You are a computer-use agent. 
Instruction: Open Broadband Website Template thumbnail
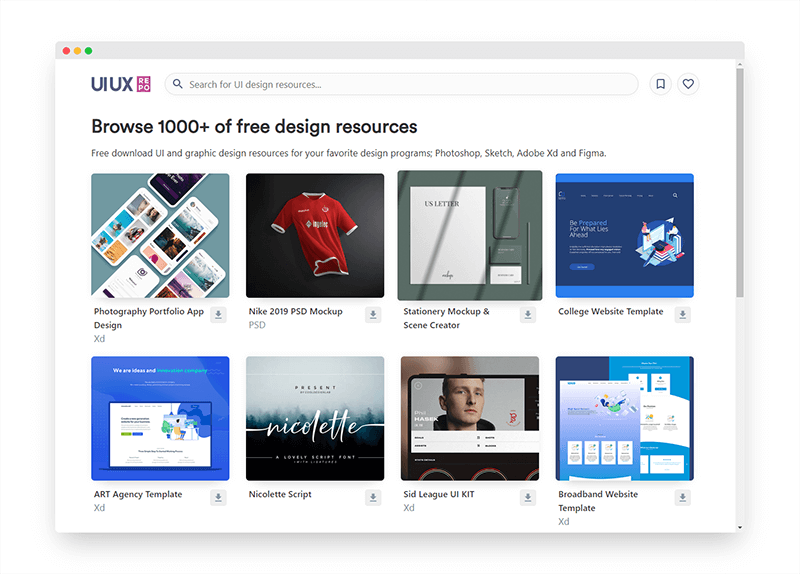pyautogui.click(x=624, y=418)
